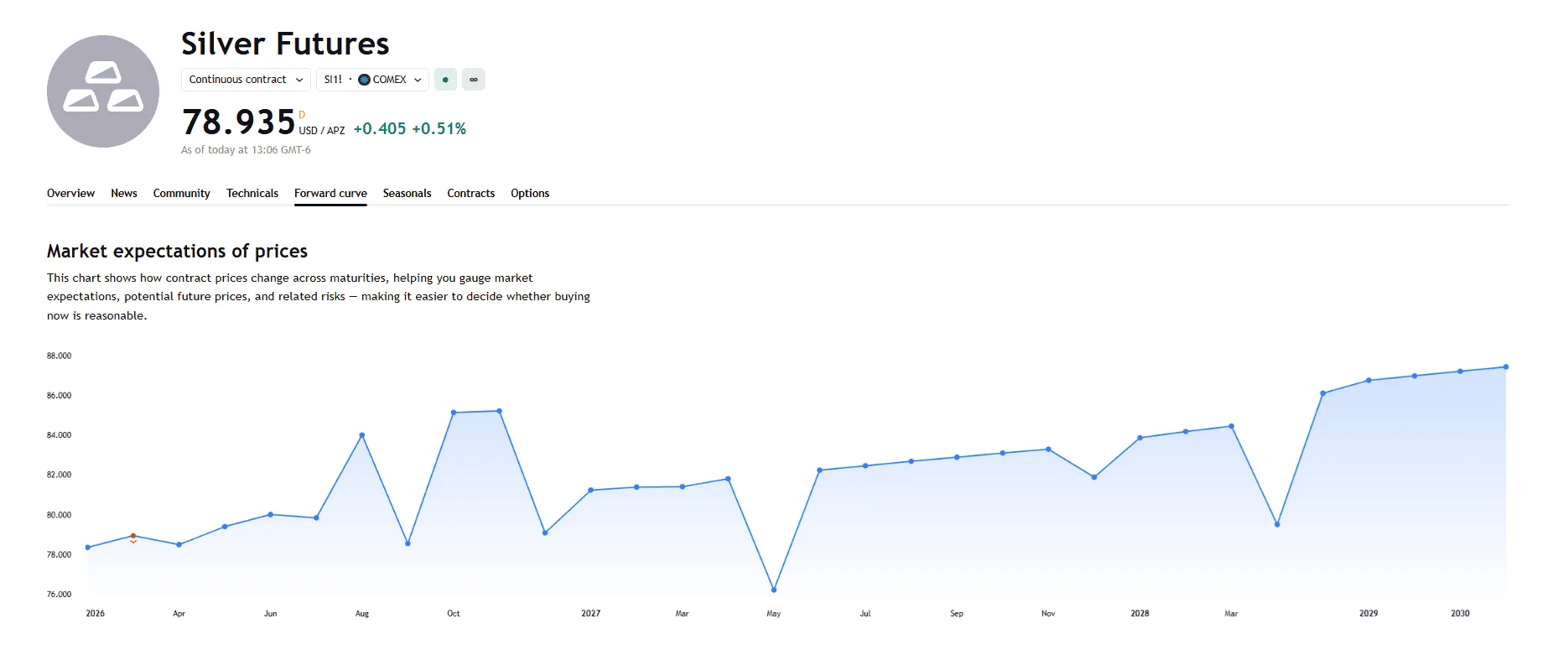Click the Silver Futures title

[285, 44]
